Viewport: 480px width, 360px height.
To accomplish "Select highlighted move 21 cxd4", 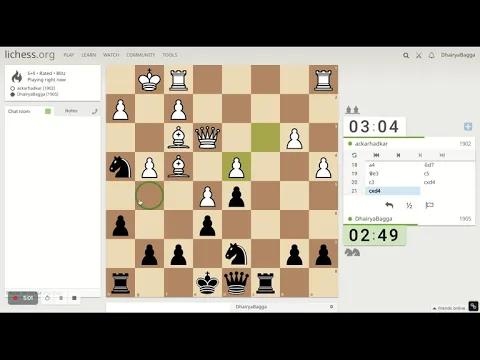I will [x=393, y=191].
